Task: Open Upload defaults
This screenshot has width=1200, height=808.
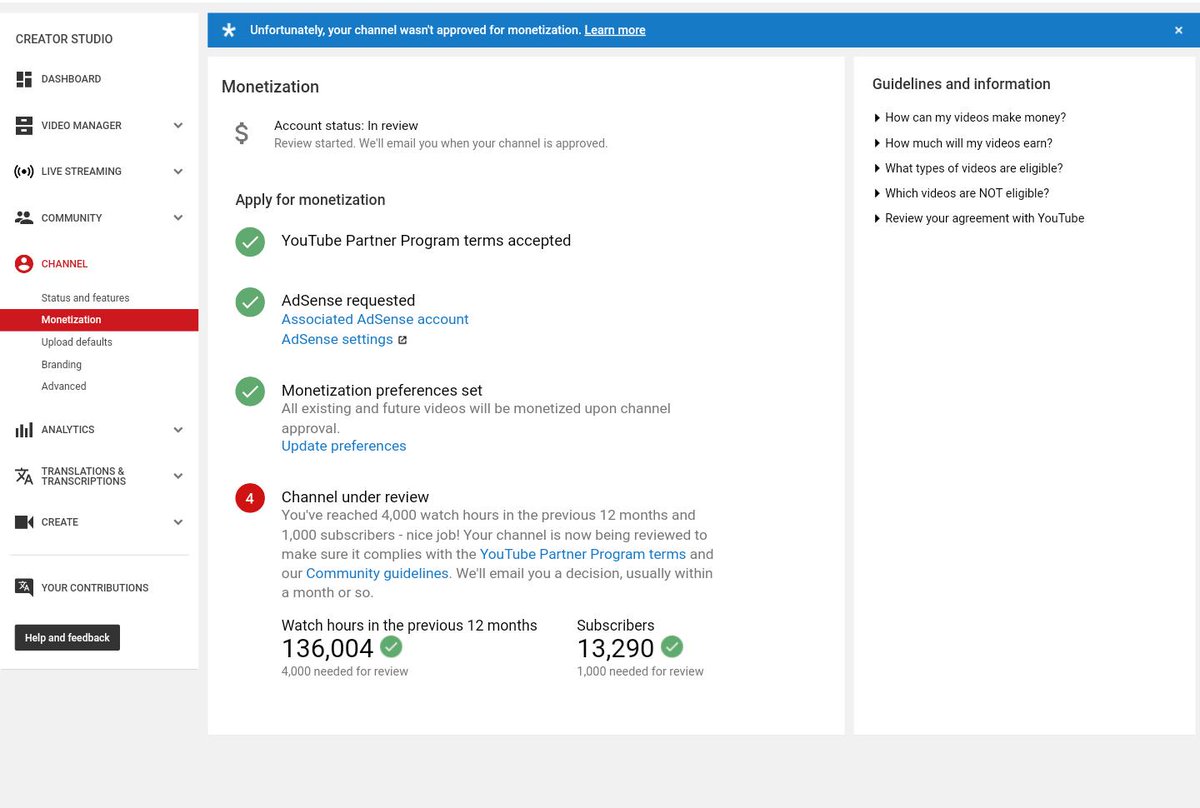Action: pyautogui.click(x=77, y=342)
